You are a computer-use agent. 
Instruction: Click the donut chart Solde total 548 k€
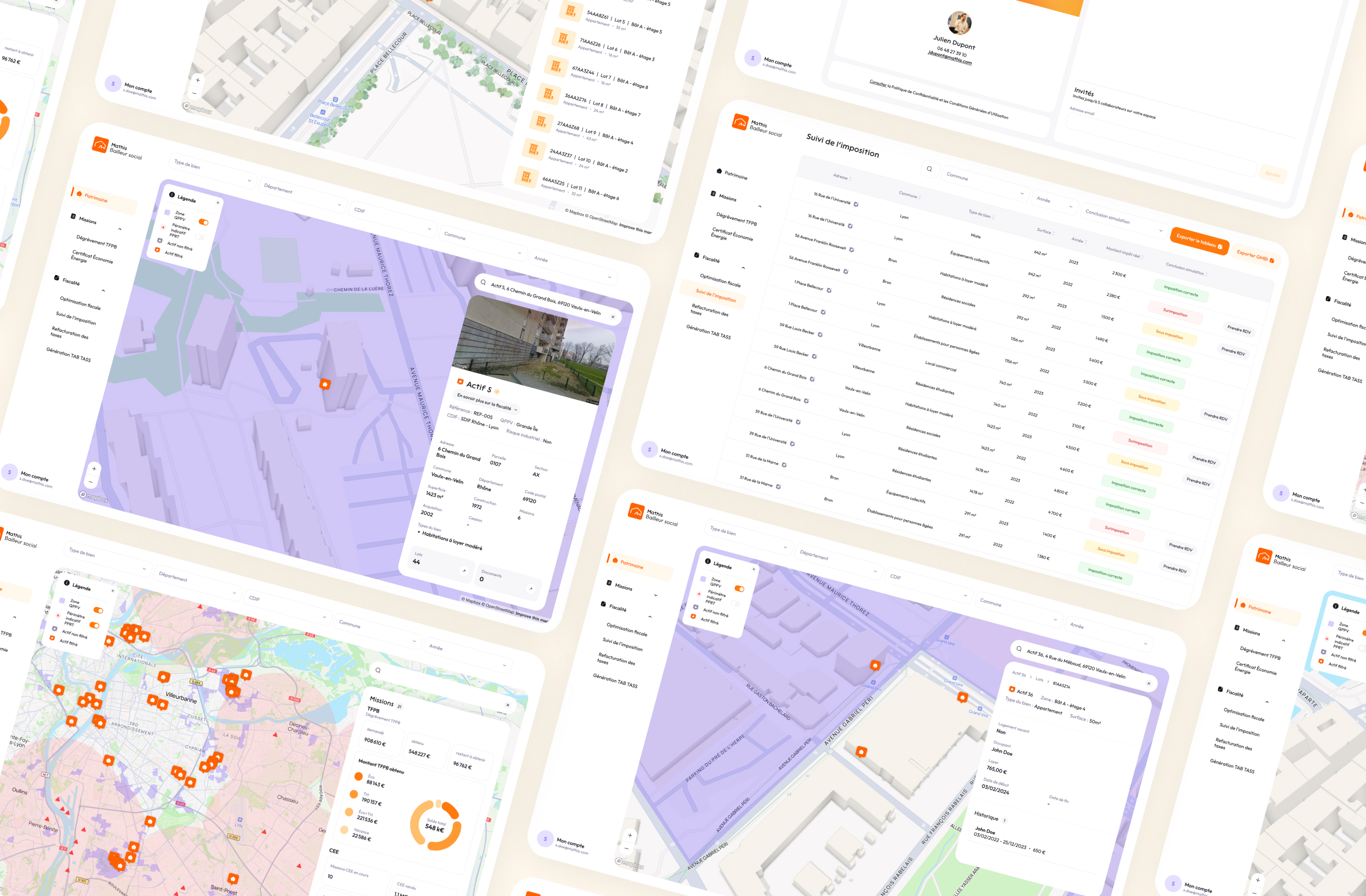pos(435,825)
